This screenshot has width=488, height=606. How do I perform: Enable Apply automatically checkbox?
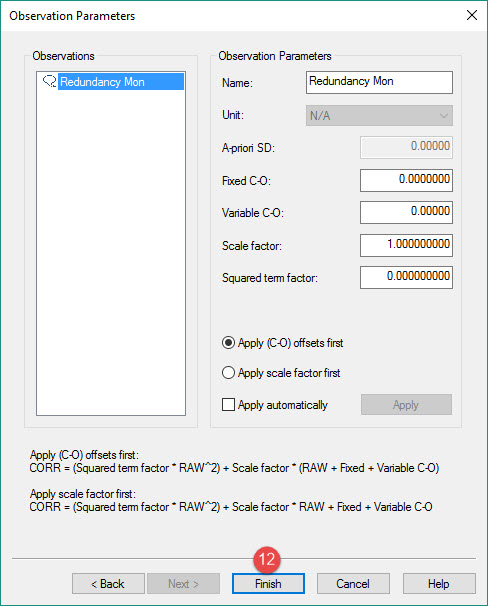click(228, 405)
